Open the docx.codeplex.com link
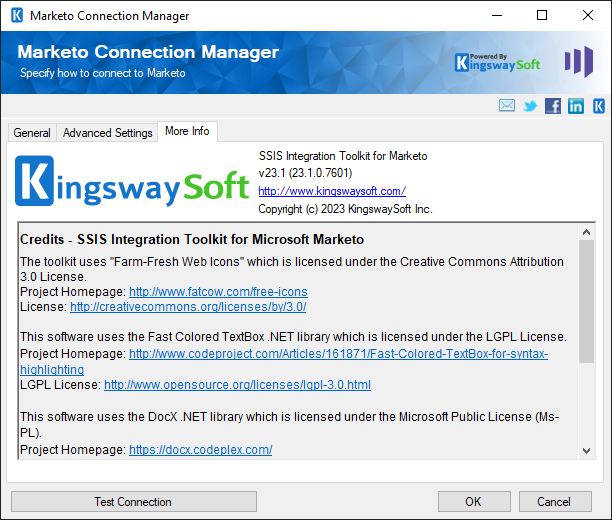The height and width of the screenshot is (520, 612). click(201, 450)
